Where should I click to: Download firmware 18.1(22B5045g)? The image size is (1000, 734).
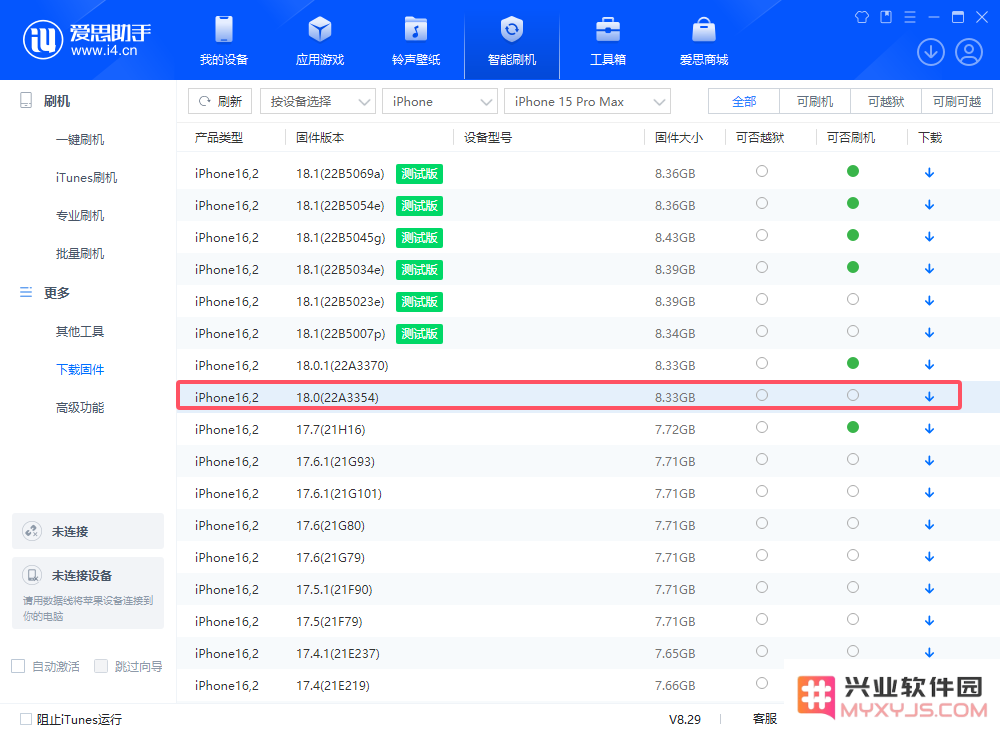point(929,237)
